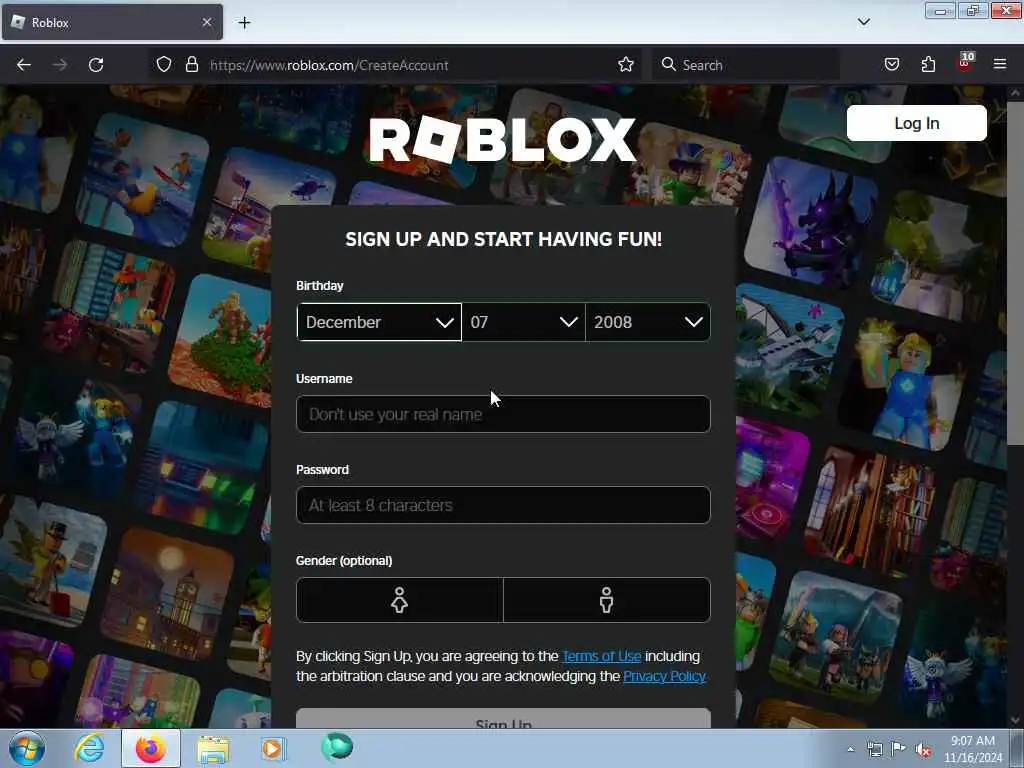This screenshot has width=1024, height=768.
Task: Open the media player taskbar icon
Action: tap(274, 748)
